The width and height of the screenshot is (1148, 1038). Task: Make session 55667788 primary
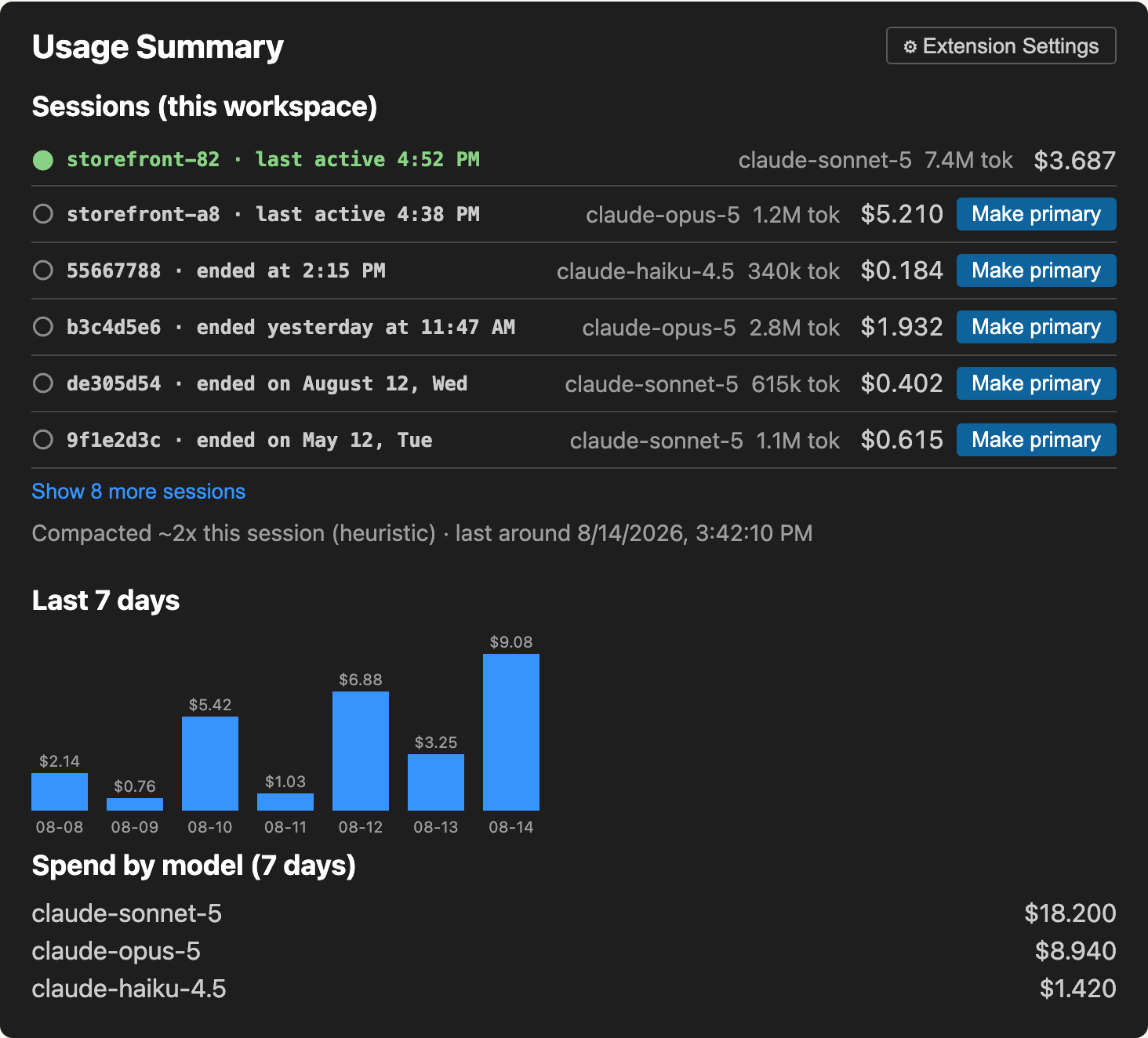click(1036, 270)
